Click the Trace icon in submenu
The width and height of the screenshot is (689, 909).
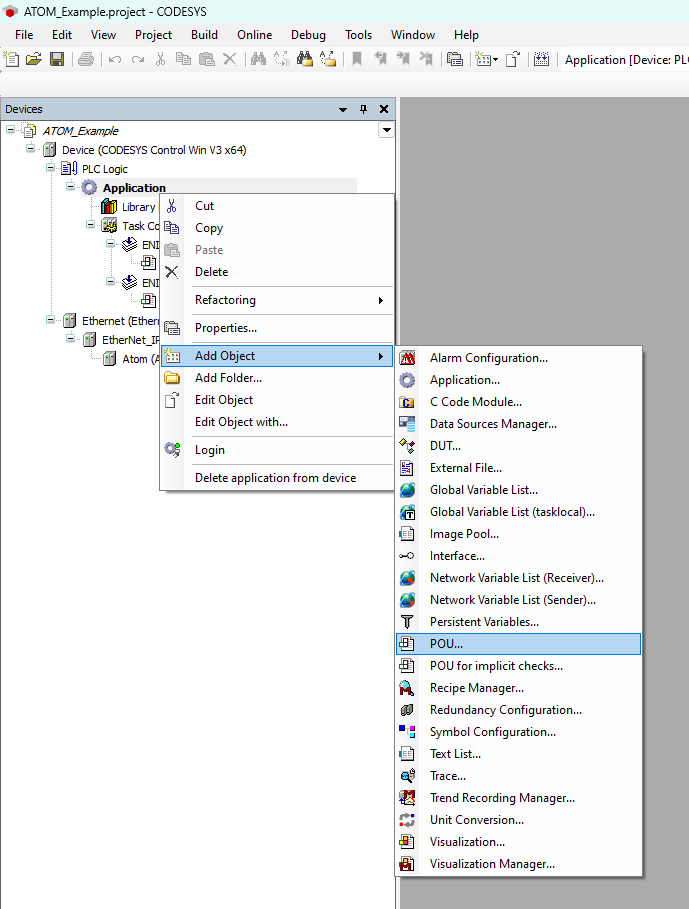click(x=407, y=776)
